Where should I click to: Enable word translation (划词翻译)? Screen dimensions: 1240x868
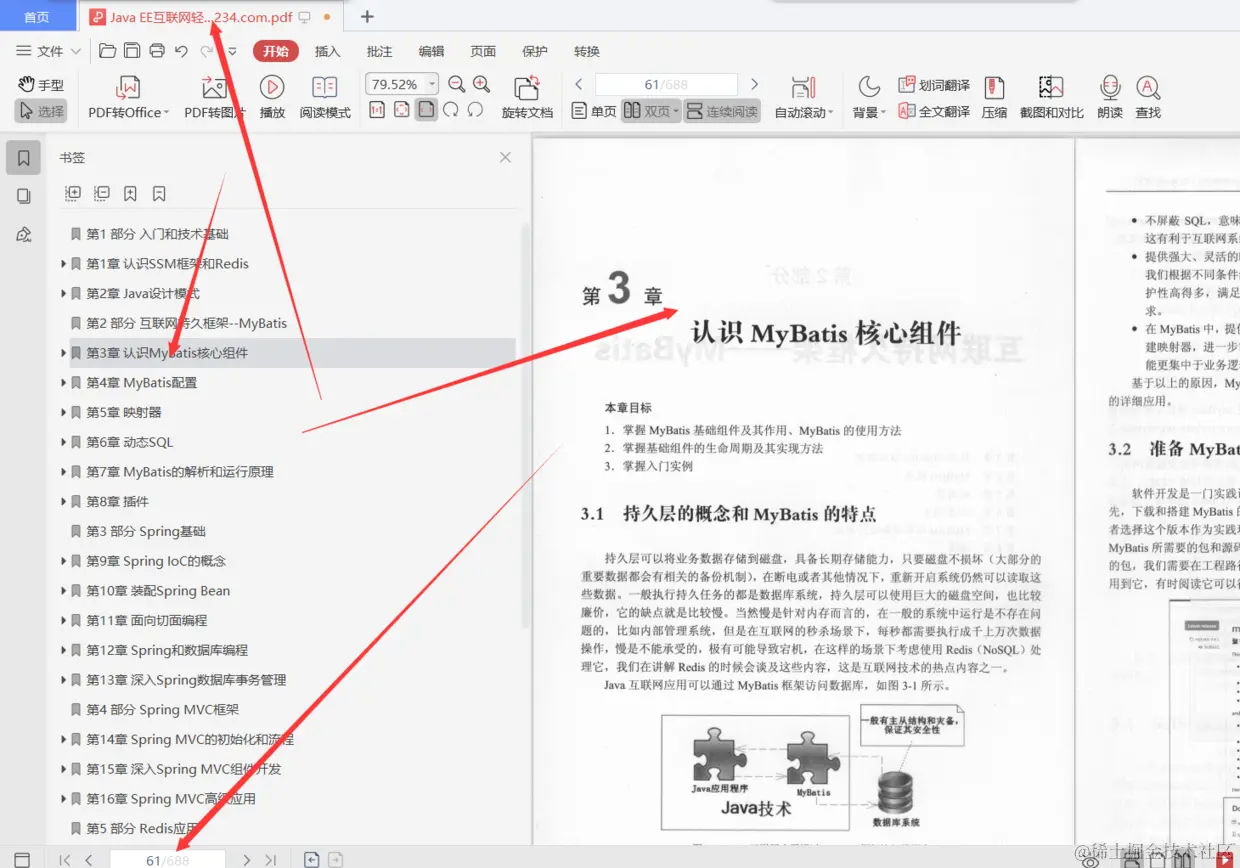[934, 85]
